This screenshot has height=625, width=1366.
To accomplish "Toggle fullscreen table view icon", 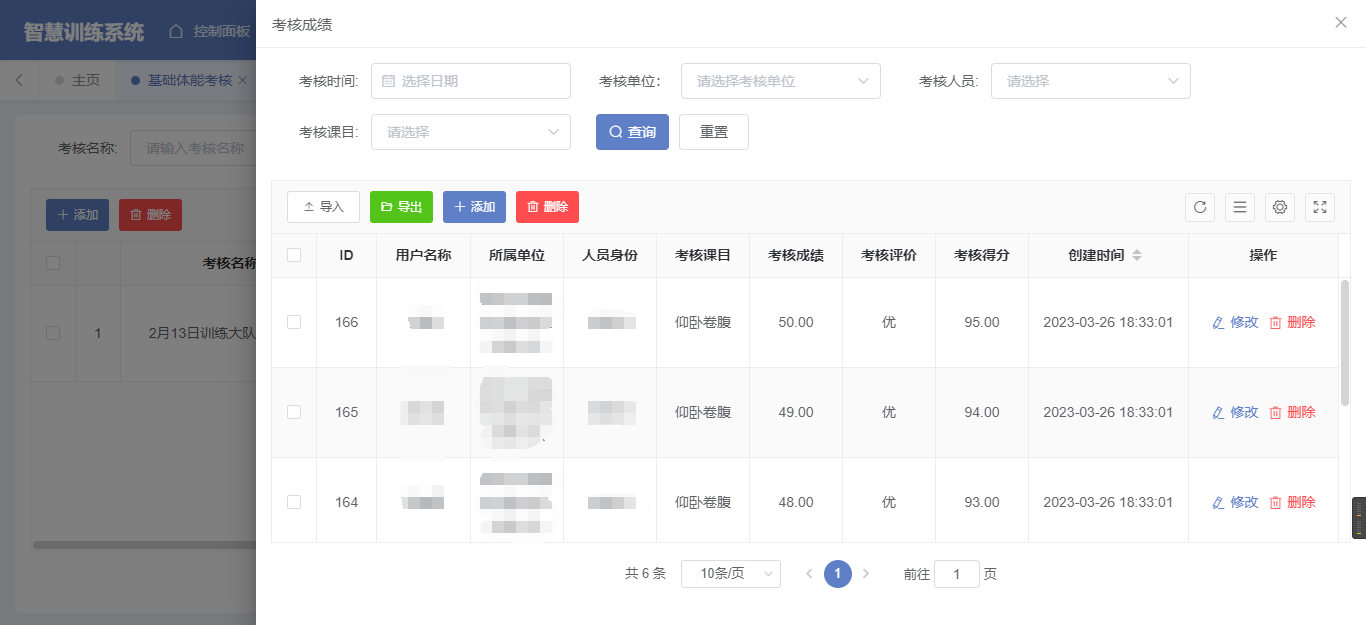I will [x=1320, y=207].
